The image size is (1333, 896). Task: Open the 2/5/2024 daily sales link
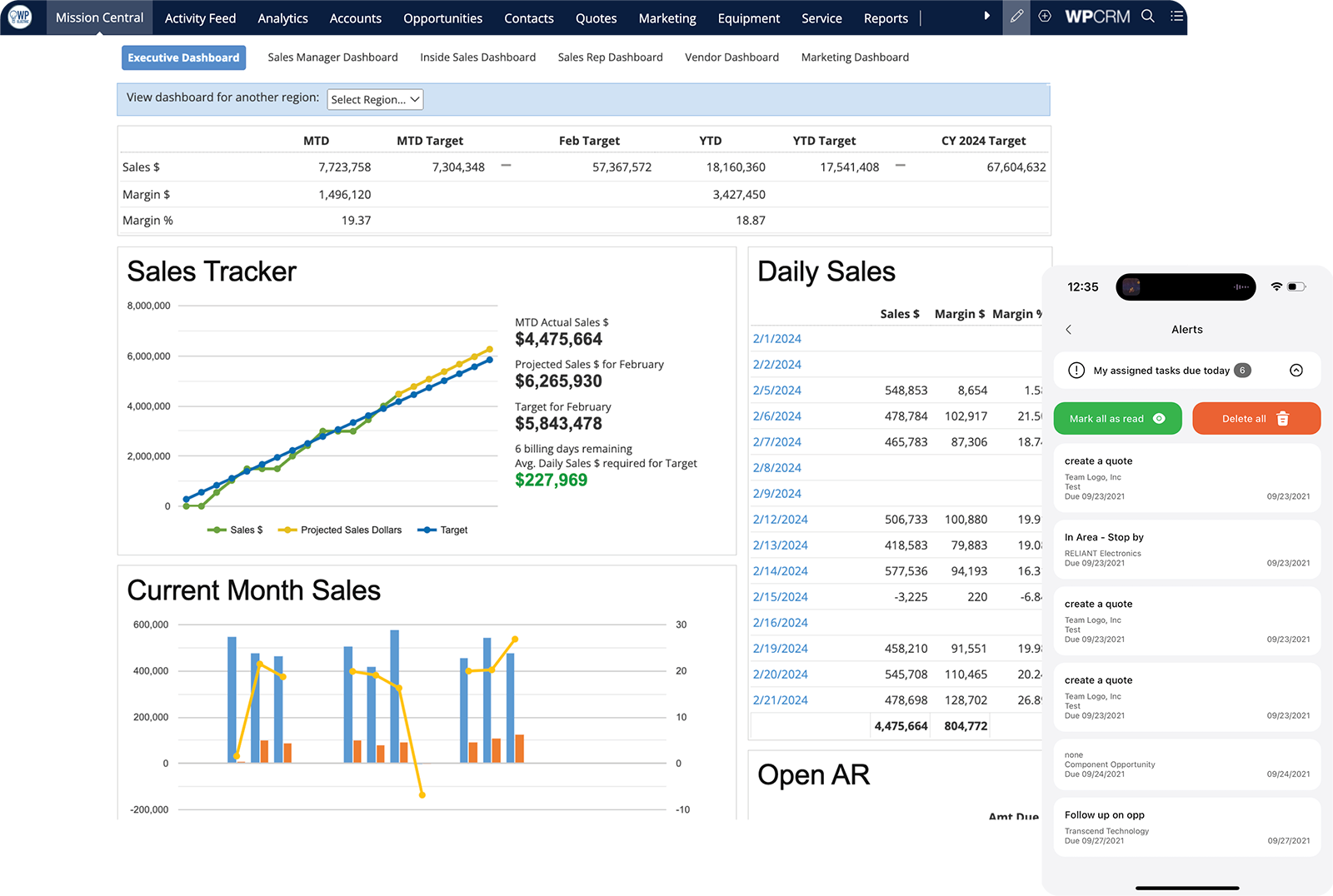tap(776, 391)
